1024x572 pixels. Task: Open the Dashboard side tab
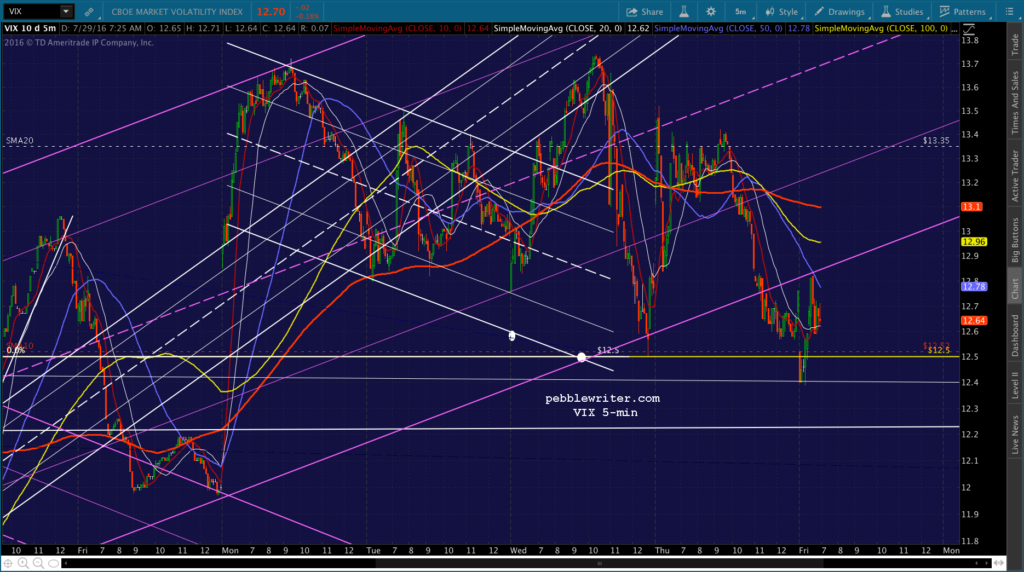(x=1015, y=336)
